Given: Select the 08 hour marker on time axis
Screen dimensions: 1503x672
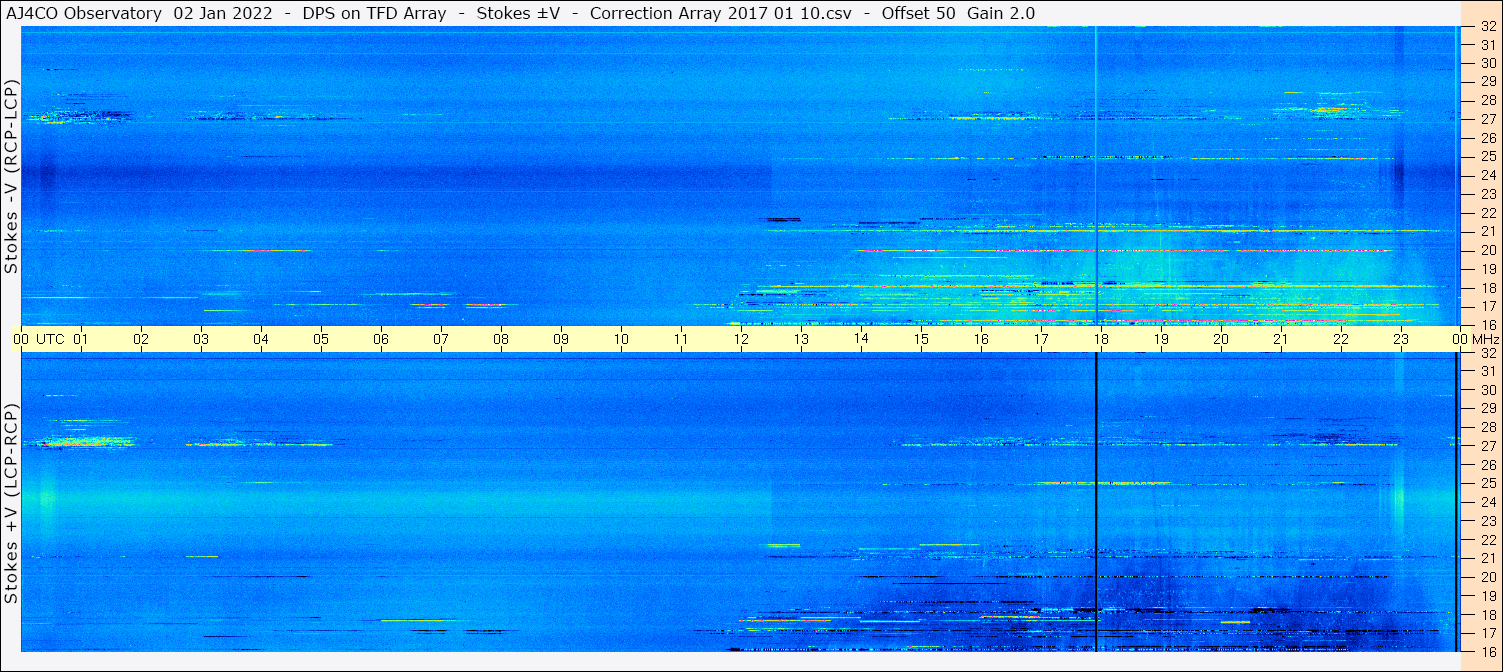Looking at the screenshot, I should point(501,339).
